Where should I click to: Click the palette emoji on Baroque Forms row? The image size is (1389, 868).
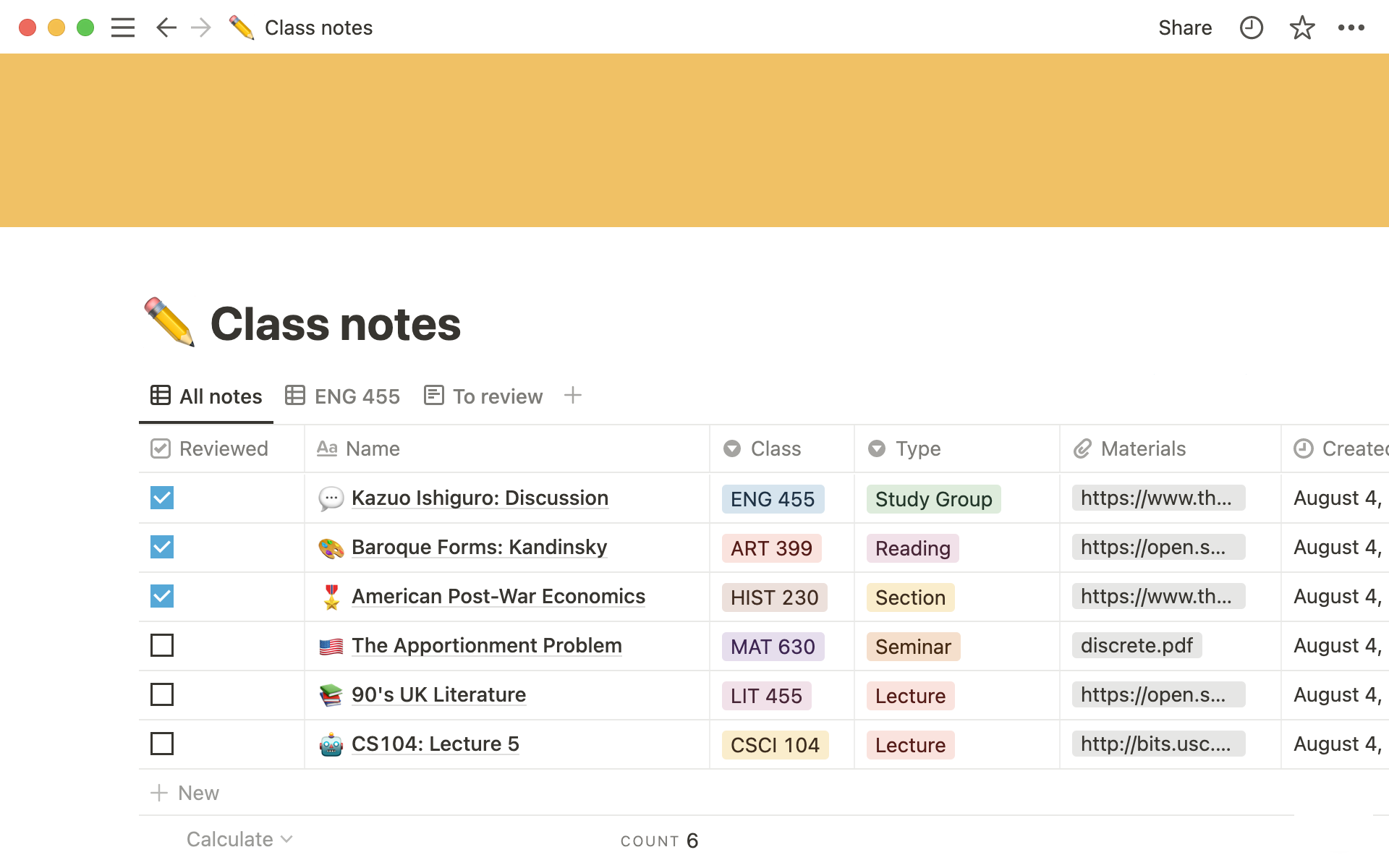[x=331, y=548]
